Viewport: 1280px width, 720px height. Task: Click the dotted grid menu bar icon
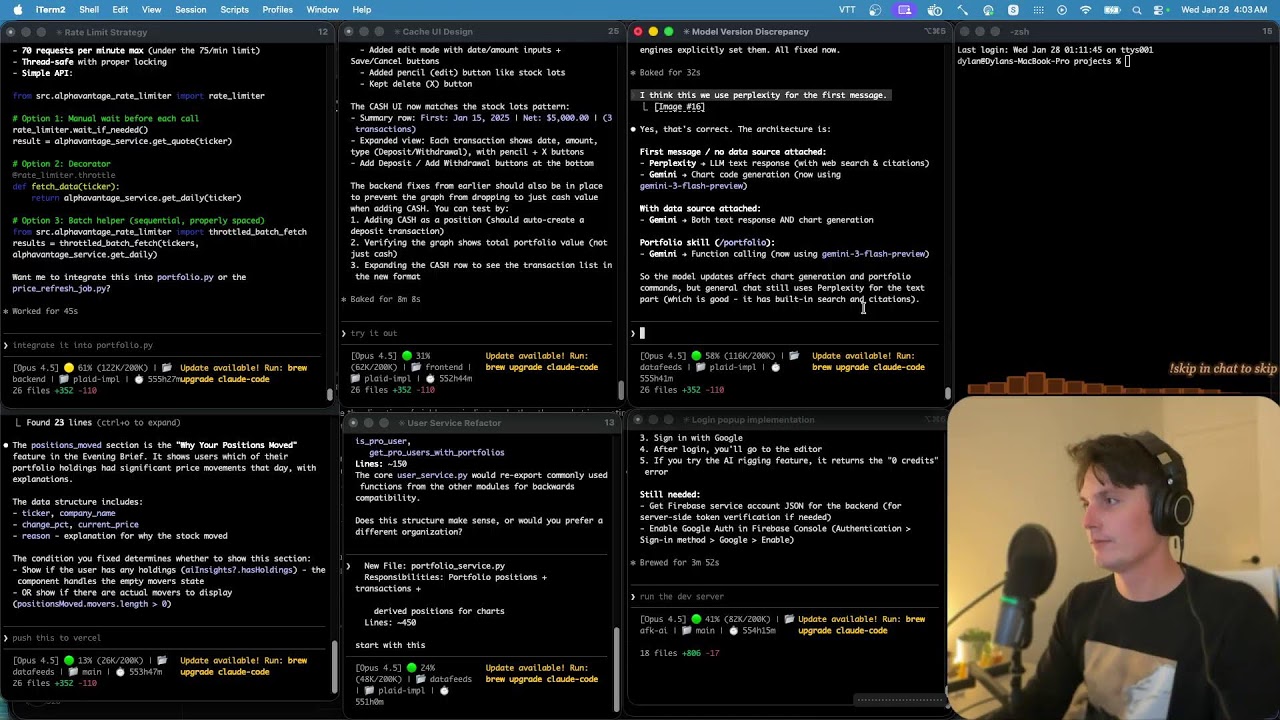click(1037, 10)
